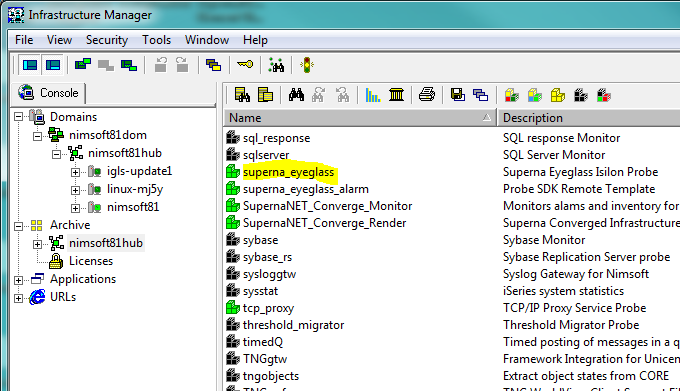This screenshot has width=680, height=391.
Task: Click the blue cascading windows icon in list toolbar
Action: coord(481,95)
